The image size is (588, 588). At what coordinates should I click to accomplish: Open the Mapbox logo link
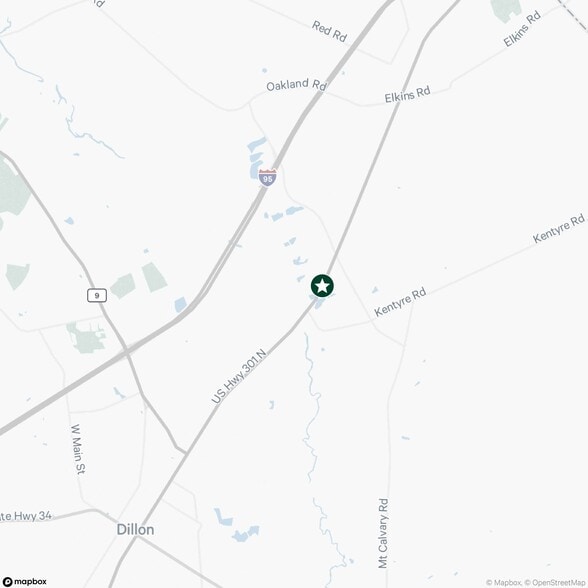[25, 581]
